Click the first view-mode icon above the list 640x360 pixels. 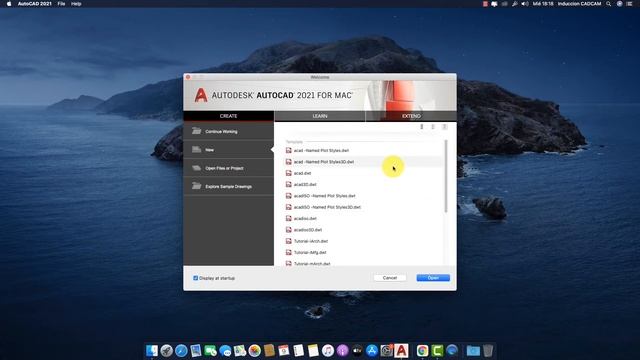[422, 127]
